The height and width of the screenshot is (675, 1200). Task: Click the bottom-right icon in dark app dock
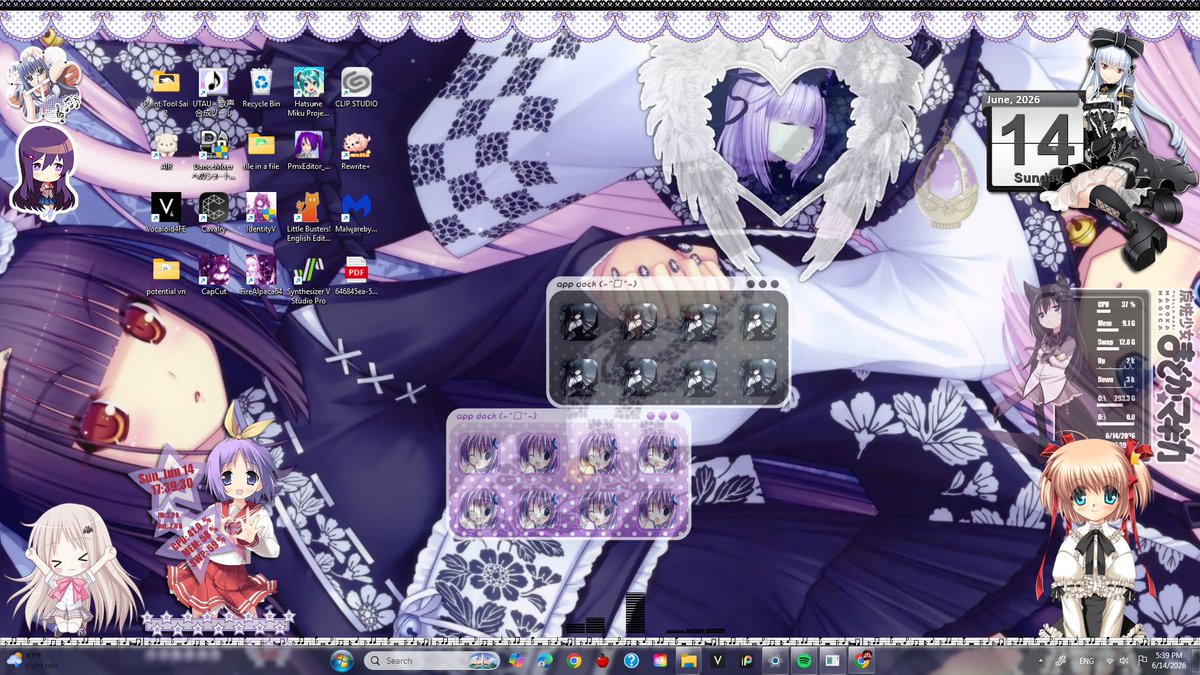coord(759,378)
